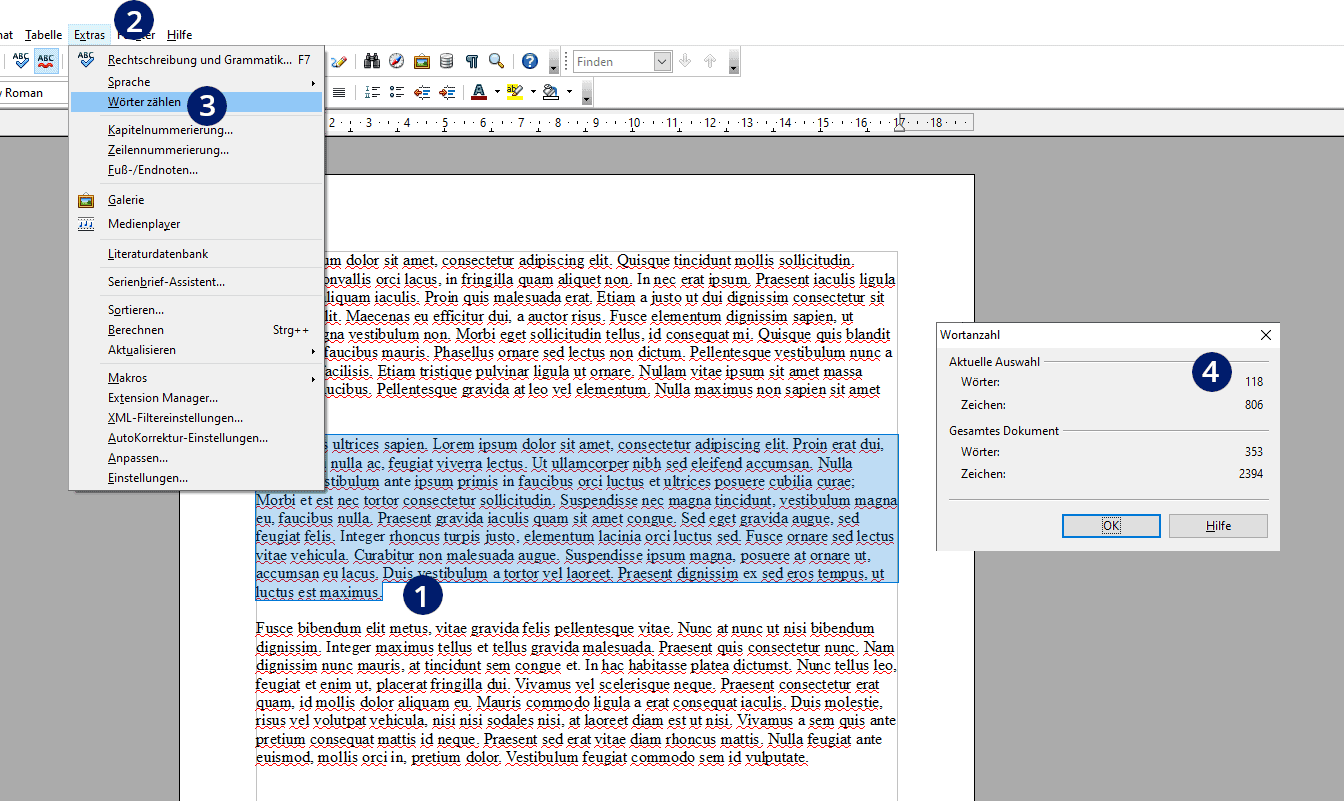1344x801 pixels.
Task: Expand the standard toolbar overflow arrow
Action: click(554, 63)
